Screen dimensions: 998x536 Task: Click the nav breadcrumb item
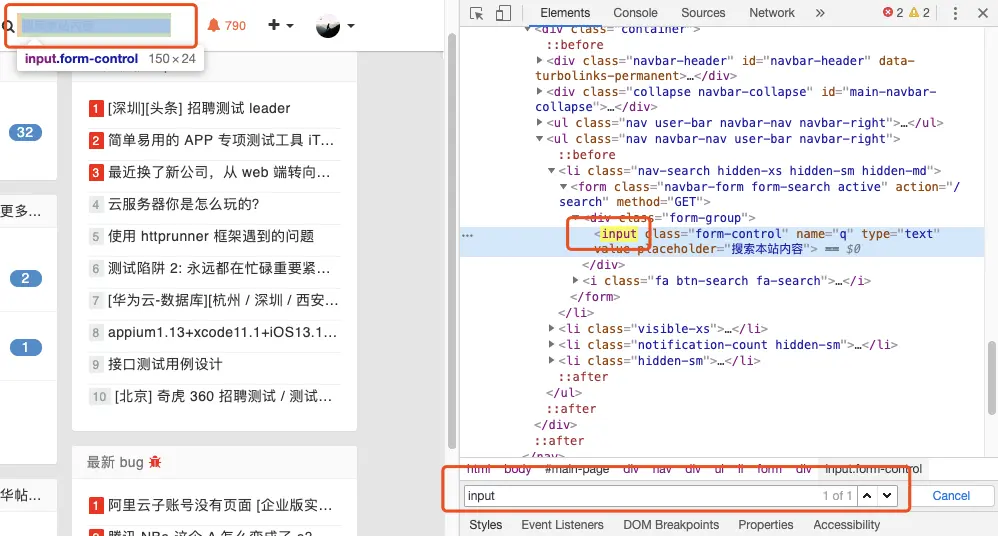[662, 469]
